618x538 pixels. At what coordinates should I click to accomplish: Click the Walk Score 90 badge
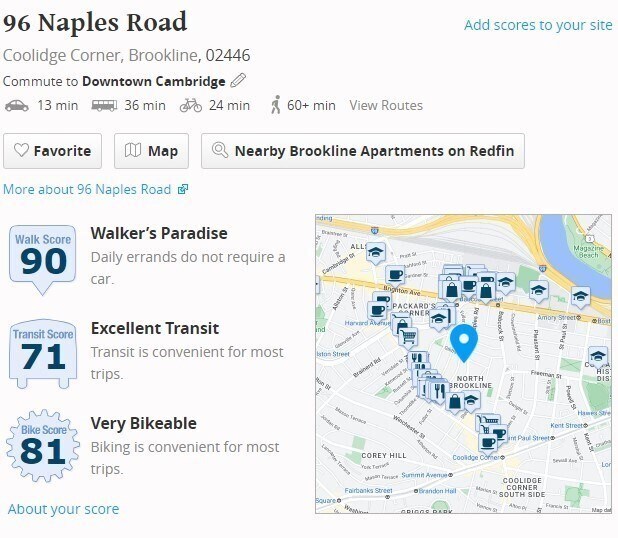click(x=42, y=258)
